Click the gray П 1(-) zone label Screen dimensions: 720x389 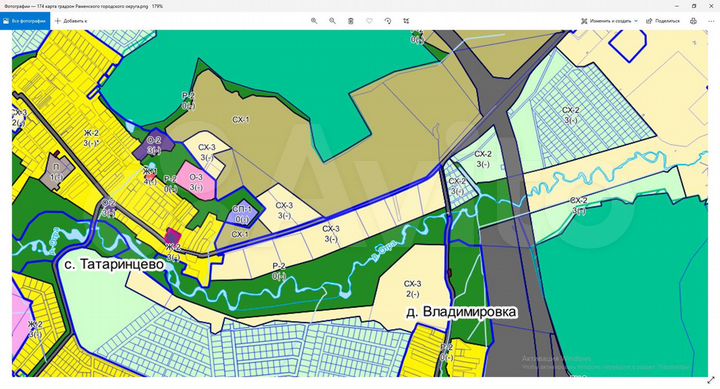click(56, 172)
